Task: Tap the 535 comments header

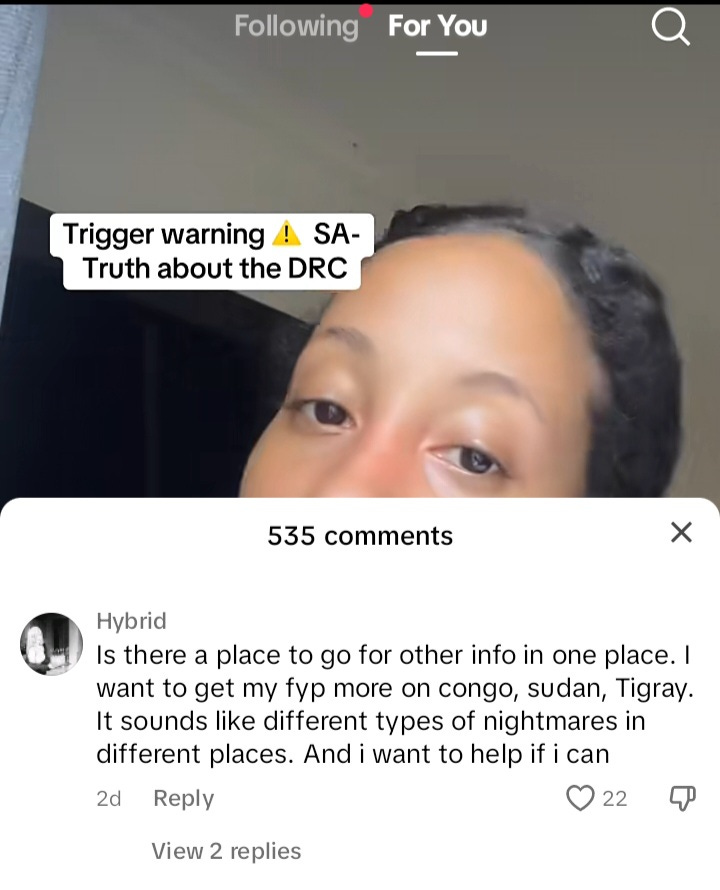Action: 360,536
